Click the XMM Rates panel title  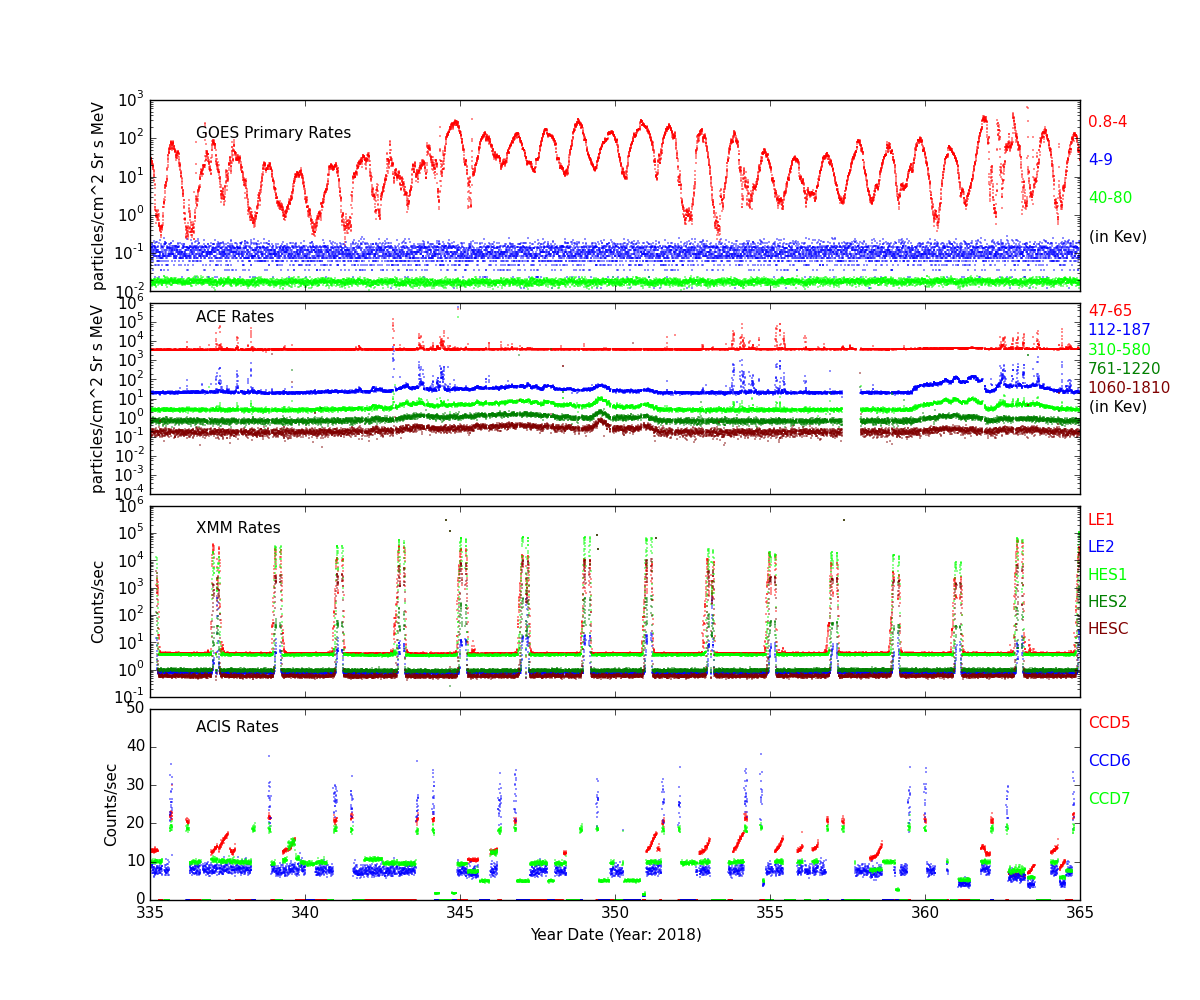click(x=238, y=528)
